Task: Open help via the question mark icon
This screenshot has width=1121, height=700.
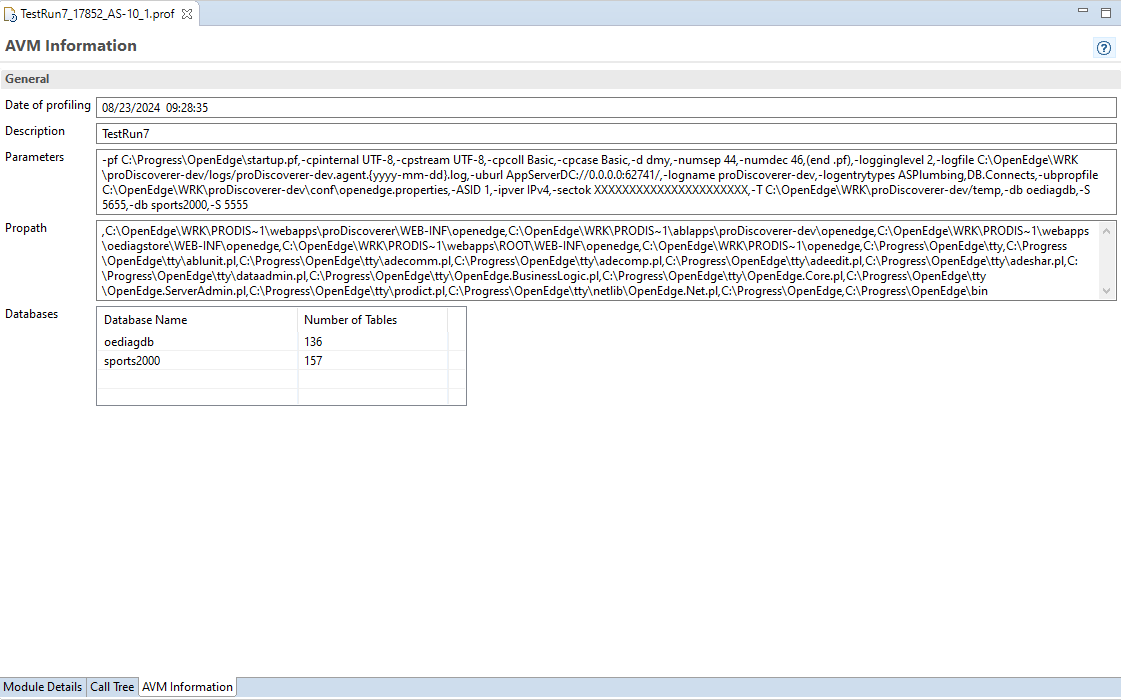Action: tap(1103, 47)
